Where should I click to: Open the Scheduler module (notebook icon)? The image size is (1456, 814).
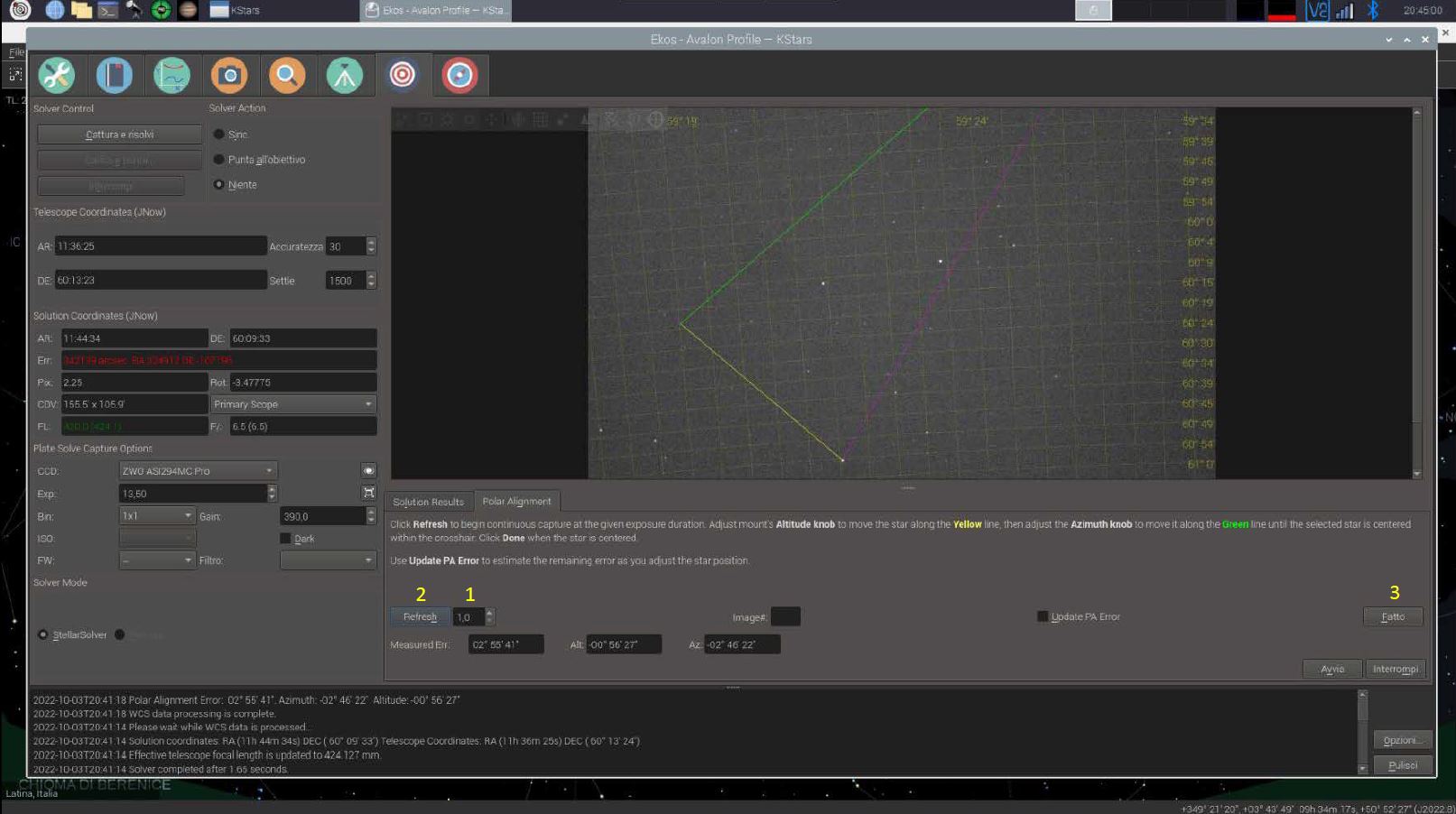click(x=114, y=75)
